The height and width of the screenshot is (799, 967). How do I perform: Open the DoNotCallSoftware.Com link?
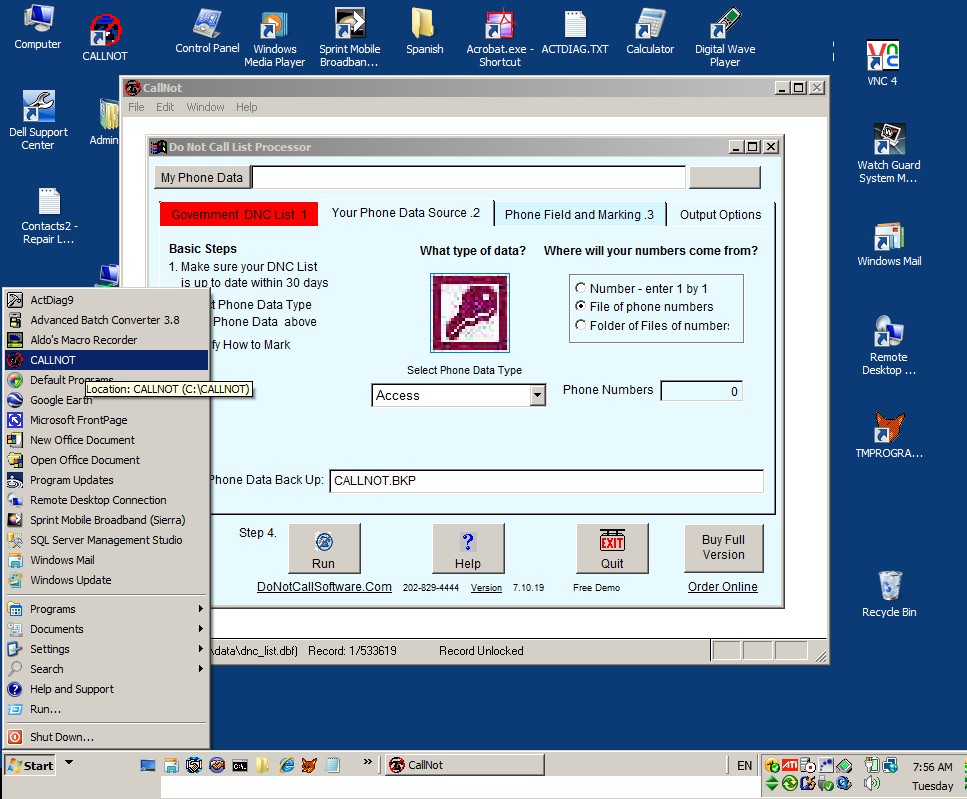(324, 587)
